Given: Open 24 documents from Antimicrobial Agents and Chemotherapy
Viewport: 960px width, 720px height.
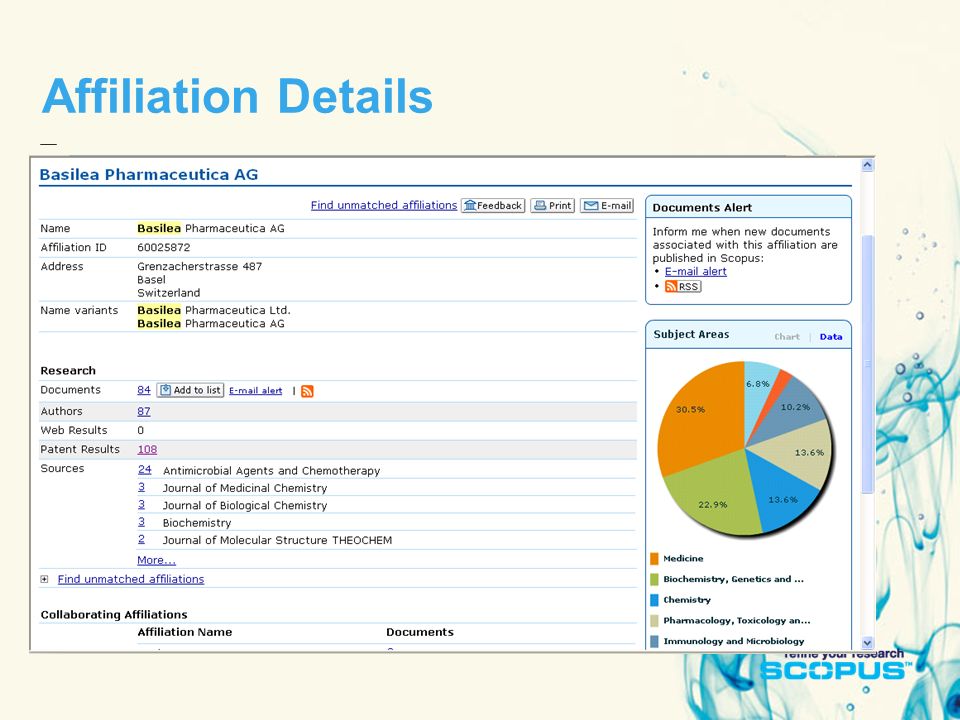Looking at the screenshot, I should tap(144, 470).
